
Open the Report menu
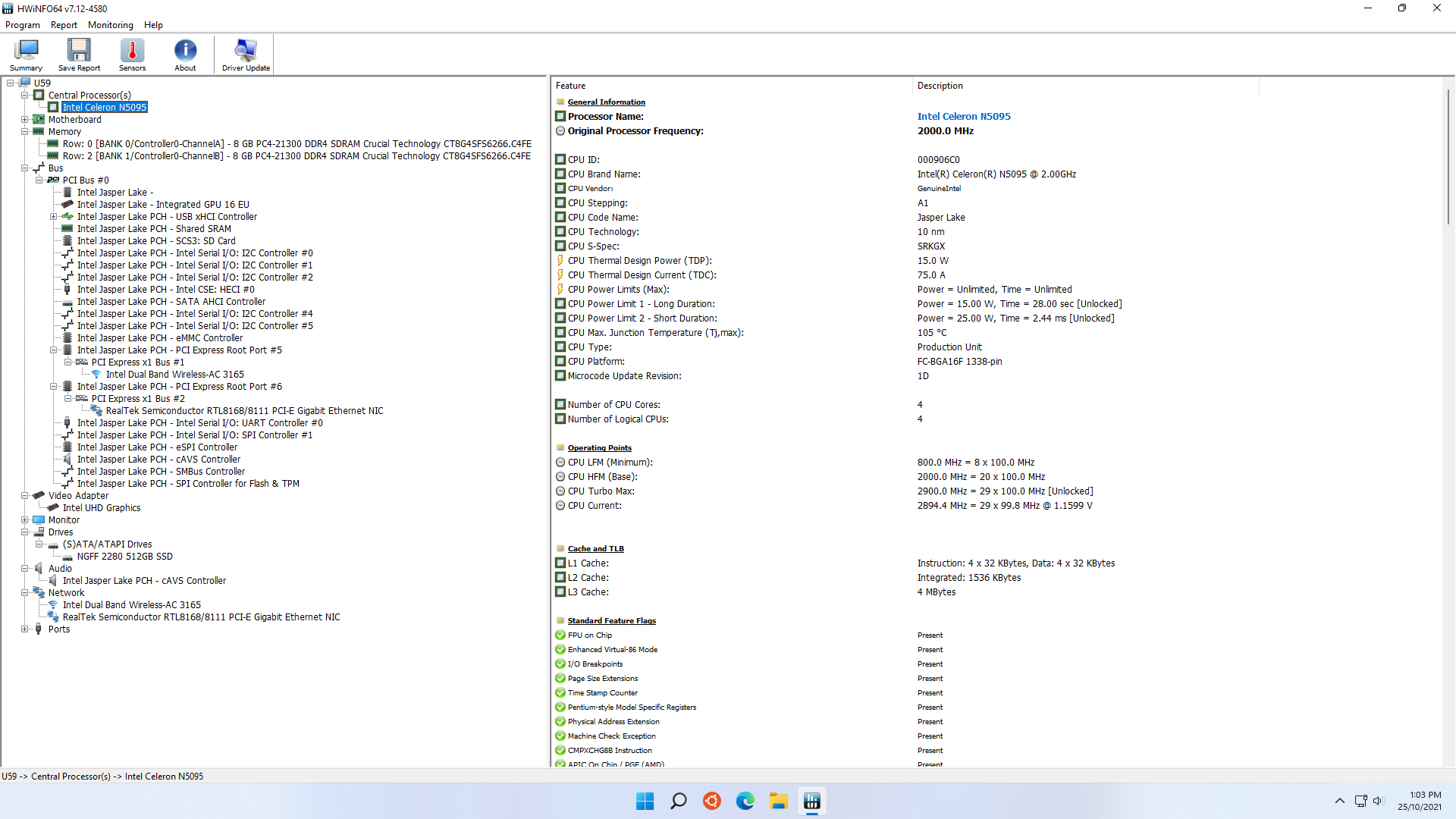click(x=64, y=25)
